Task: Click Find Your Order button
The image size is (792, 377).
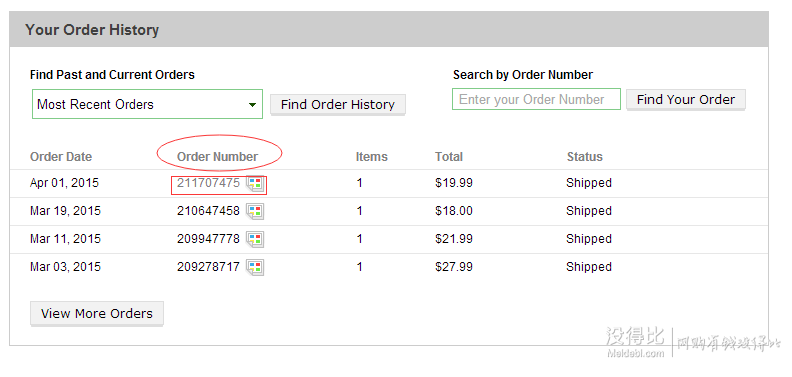Action: (685, 100)
